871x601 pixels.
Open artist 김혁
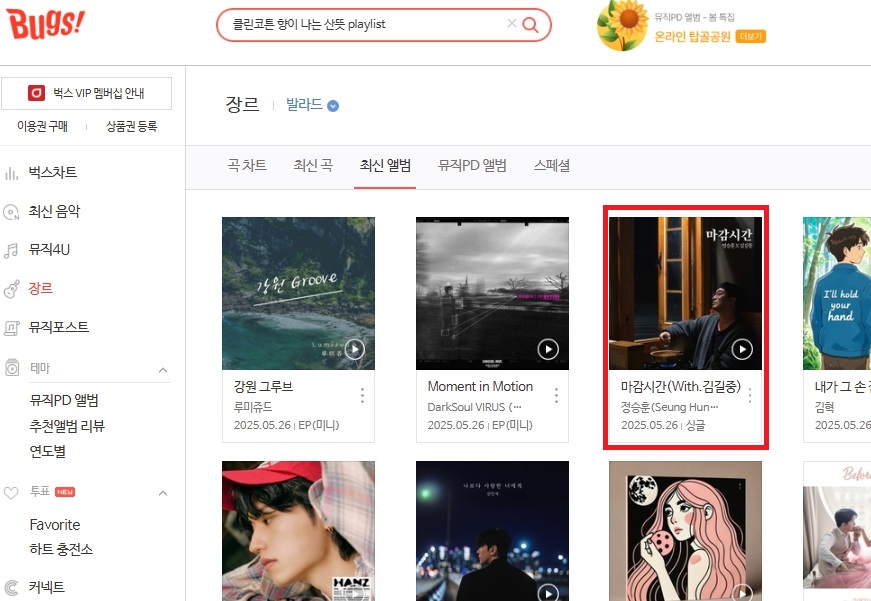click(x=824, y=407)
